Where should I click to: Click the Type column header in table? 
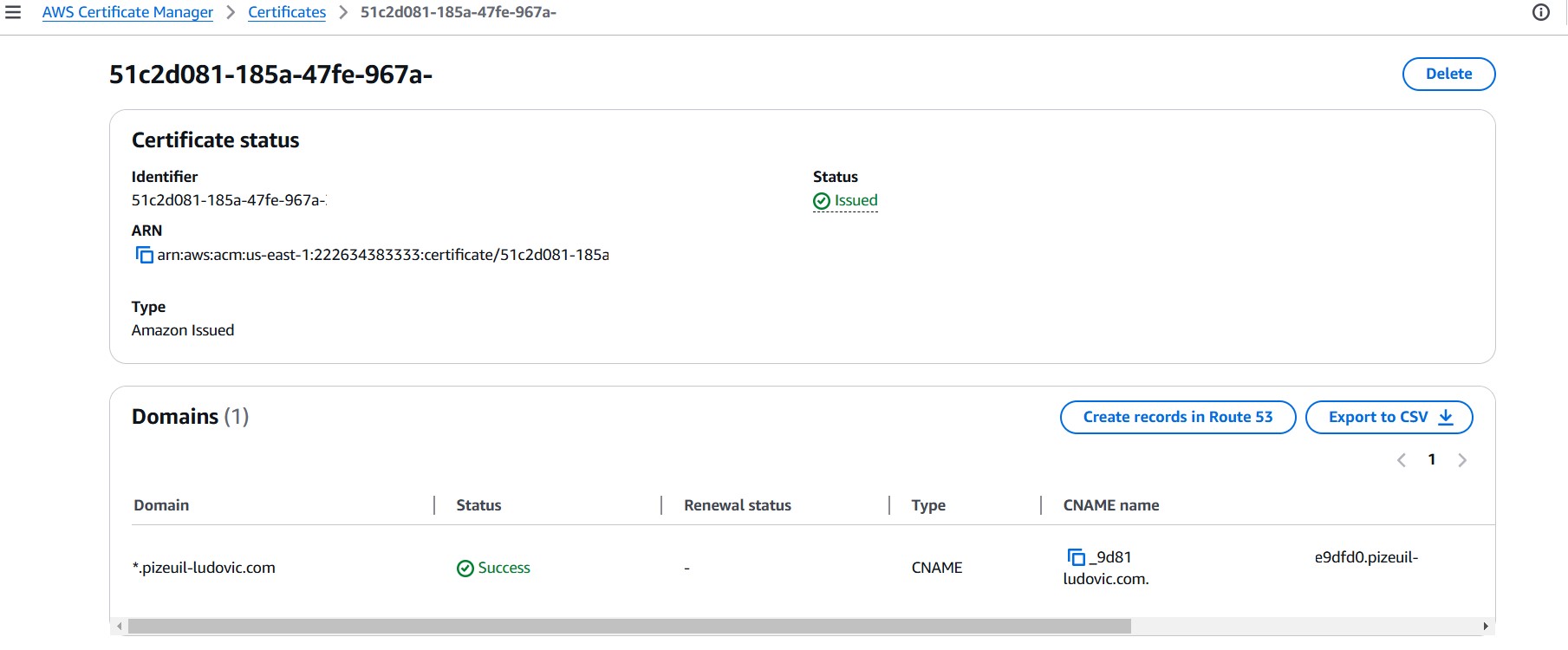click(928, 505)
